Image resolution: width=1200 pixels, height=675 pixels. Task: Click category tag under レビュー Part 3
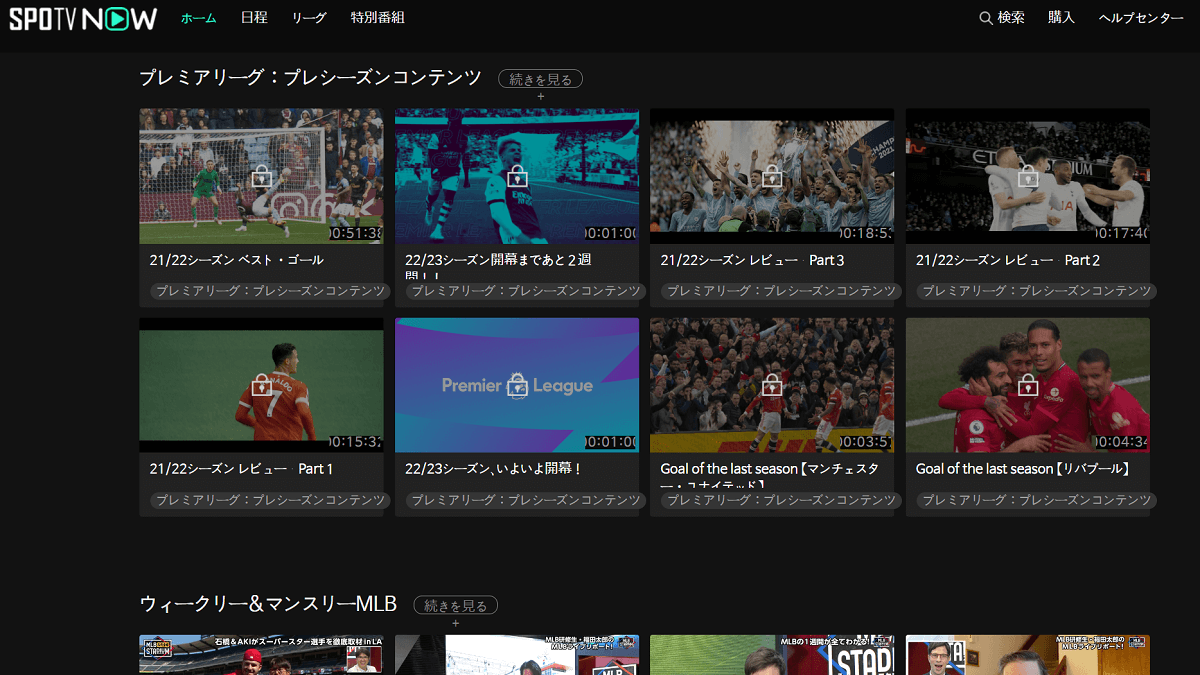click(x=780, y=291)
